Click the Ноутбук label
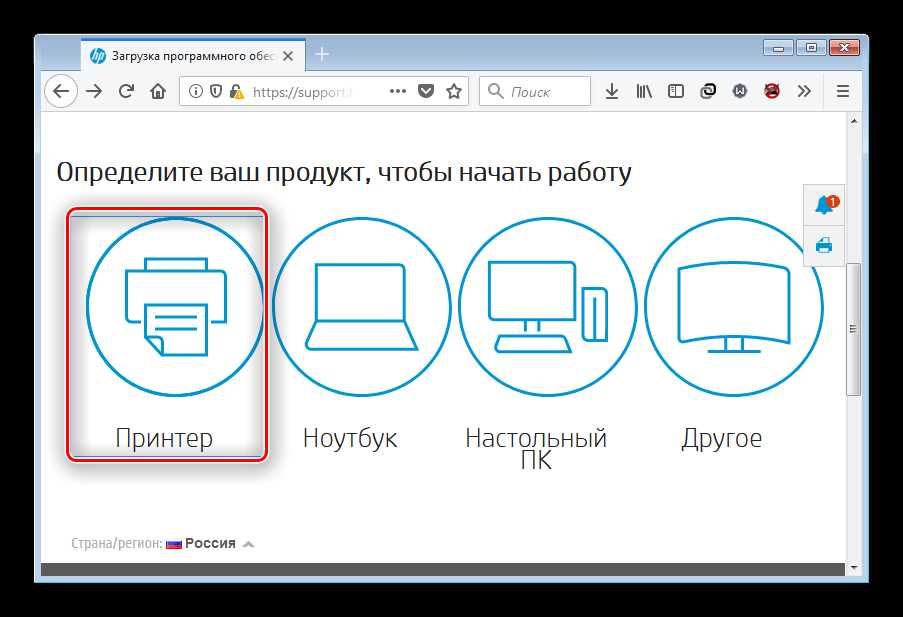This screenshot has width=903, height=617. pyautogui.click(x=350, y=438)
